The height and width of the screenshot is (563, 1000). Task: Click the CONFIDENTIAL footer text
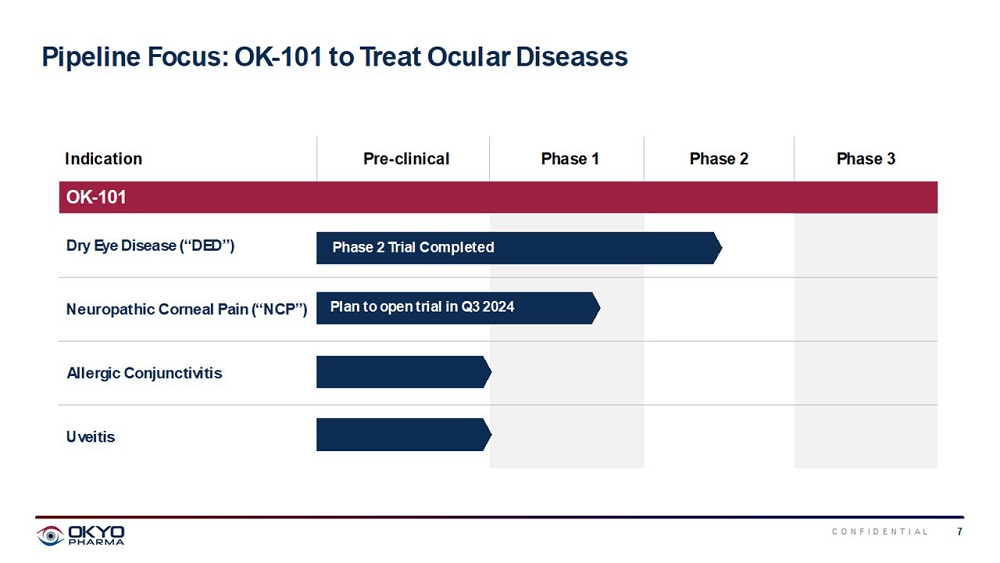point(880,531)
